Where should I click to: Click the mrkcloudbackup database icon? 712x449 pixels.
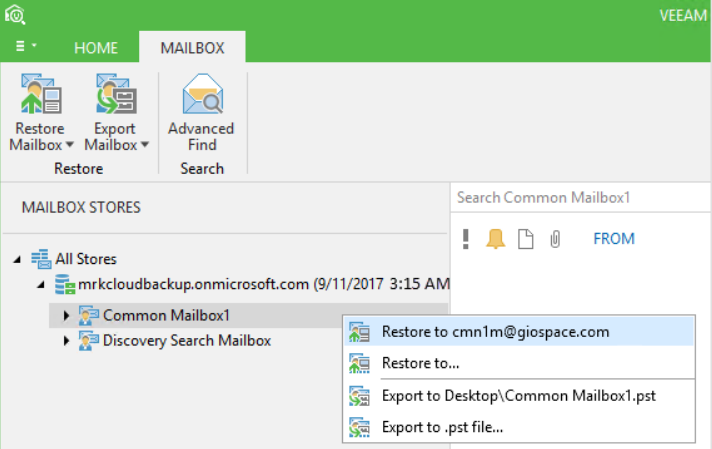click(65, 284)
